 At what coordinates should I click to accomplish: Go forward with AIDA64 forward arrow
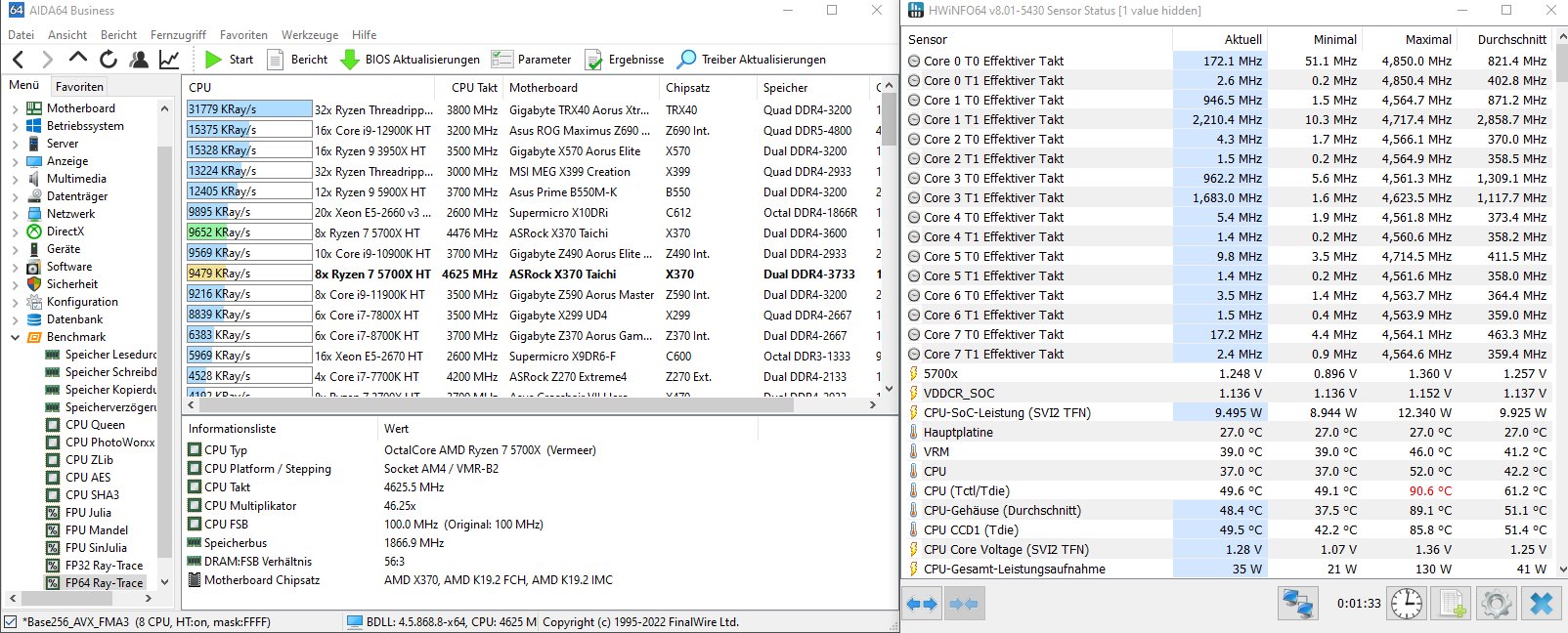pos(47,60)
